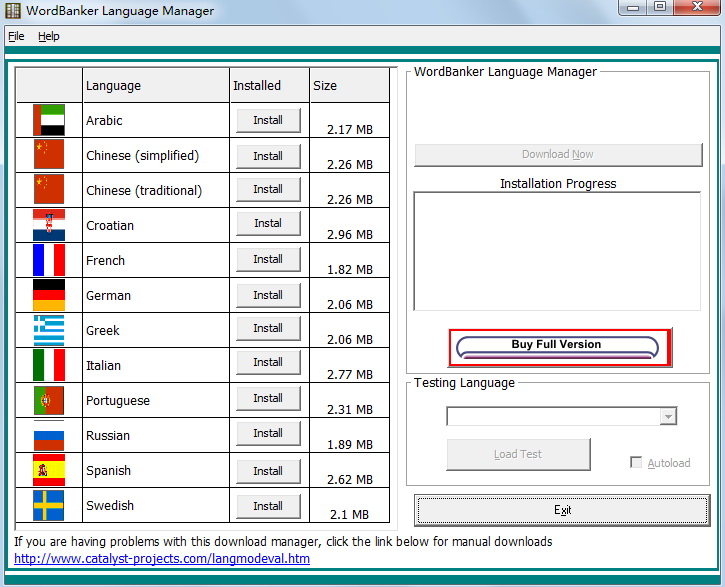Select the Arabic language name cell

tap(156, 120)
